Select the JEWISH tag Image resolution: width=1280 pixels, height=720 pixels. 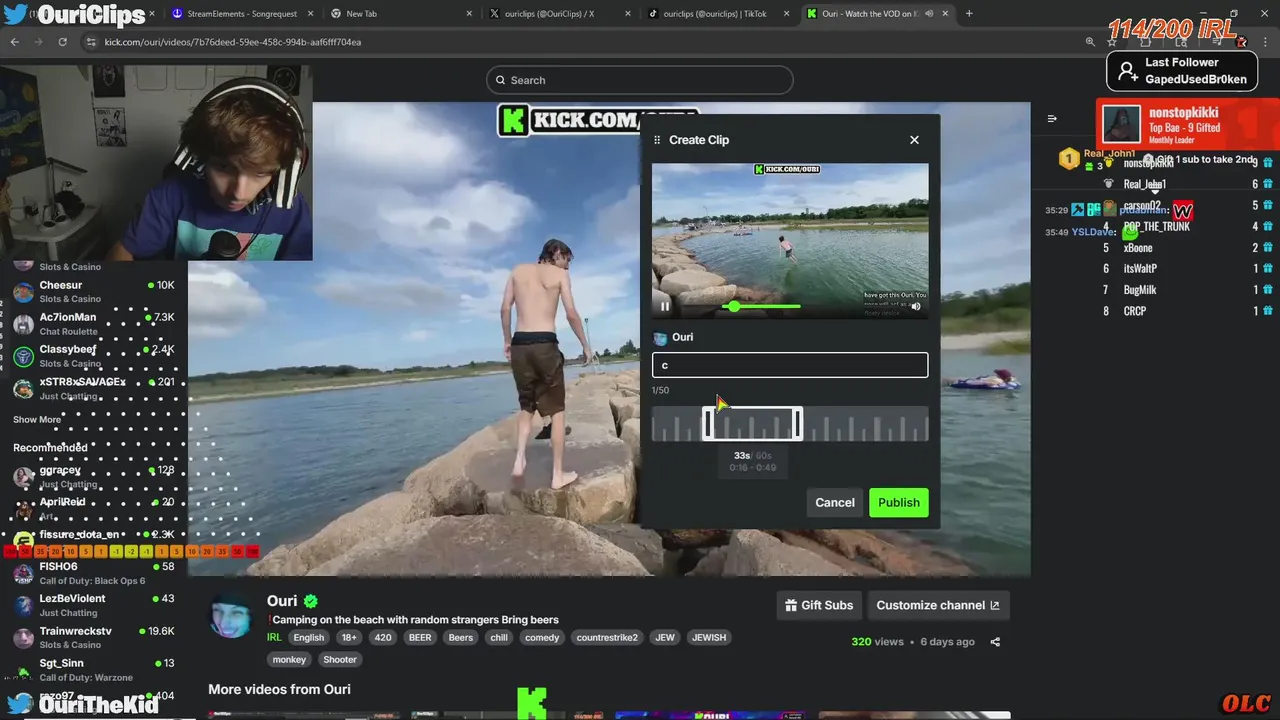709,638
